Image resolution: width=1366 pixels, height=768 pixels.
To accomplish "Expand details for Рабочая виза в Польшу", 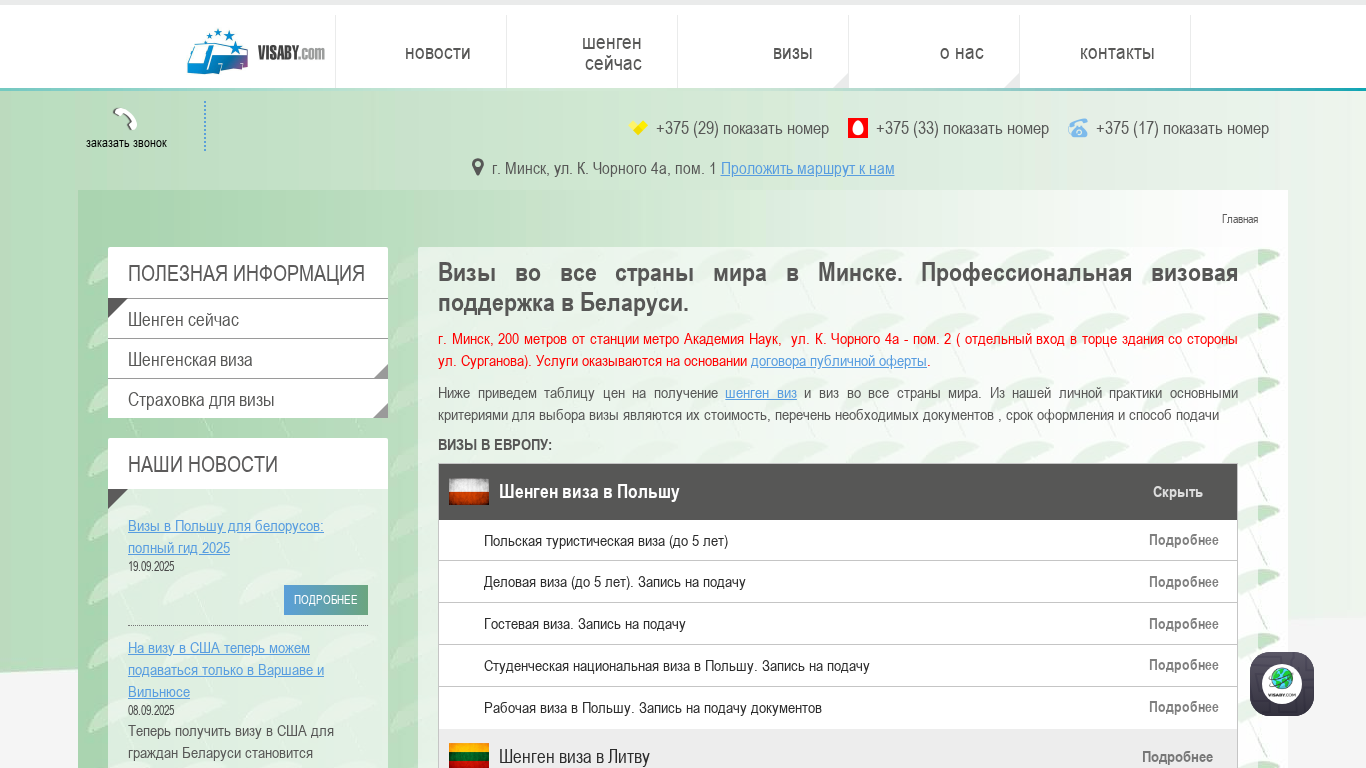I will (1183, 707).
